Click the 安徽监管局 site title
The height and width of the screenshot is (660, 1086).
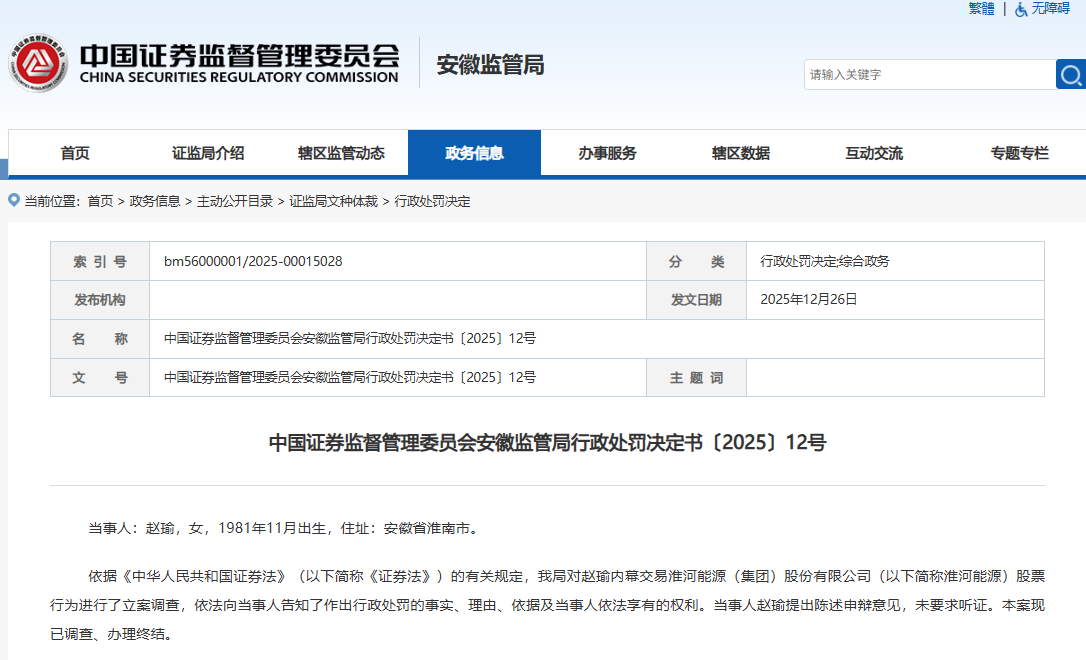[490, 64]
